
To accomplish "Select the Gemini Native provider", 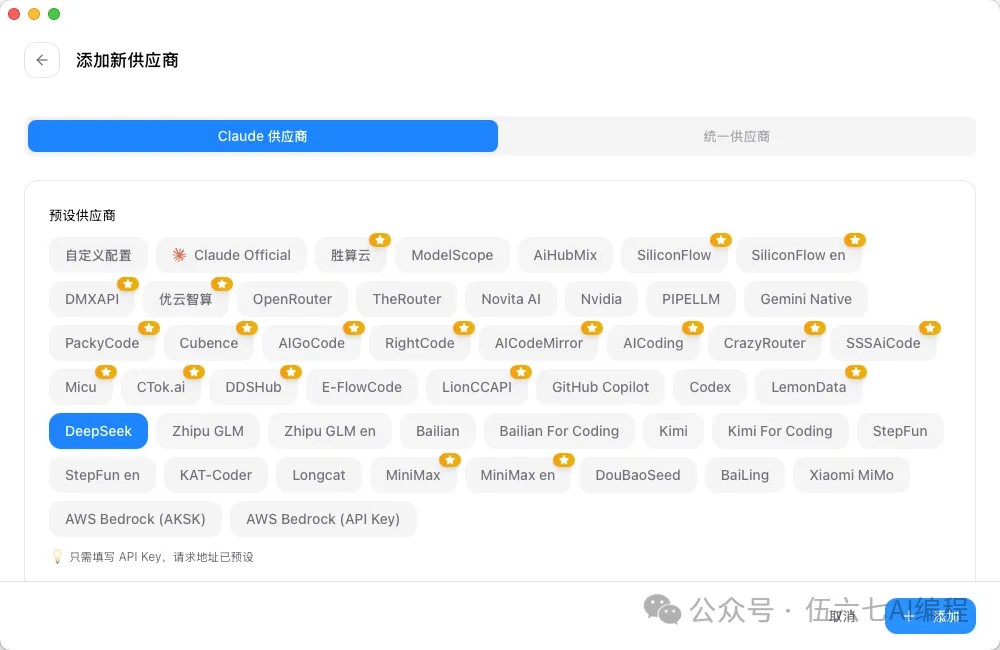I will pyautogui.click(x=806, y=299).
